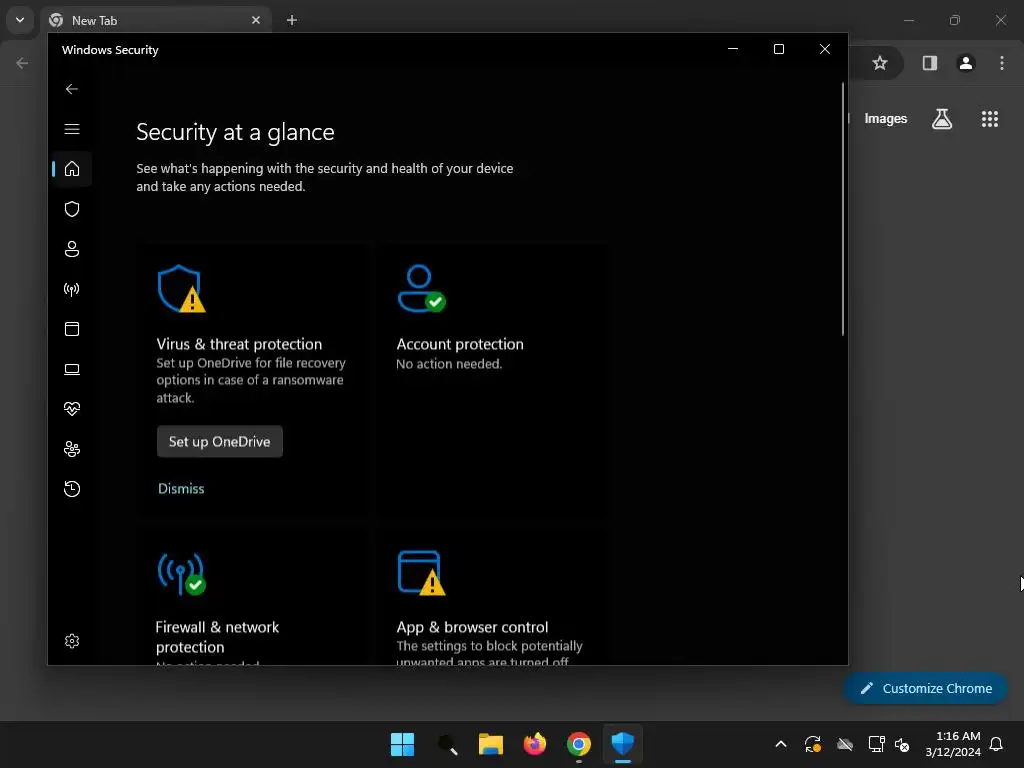This screenshot has height=768, width=1024.
Task: Open volume muted tray icon
Action: click(x=903, y=744)
